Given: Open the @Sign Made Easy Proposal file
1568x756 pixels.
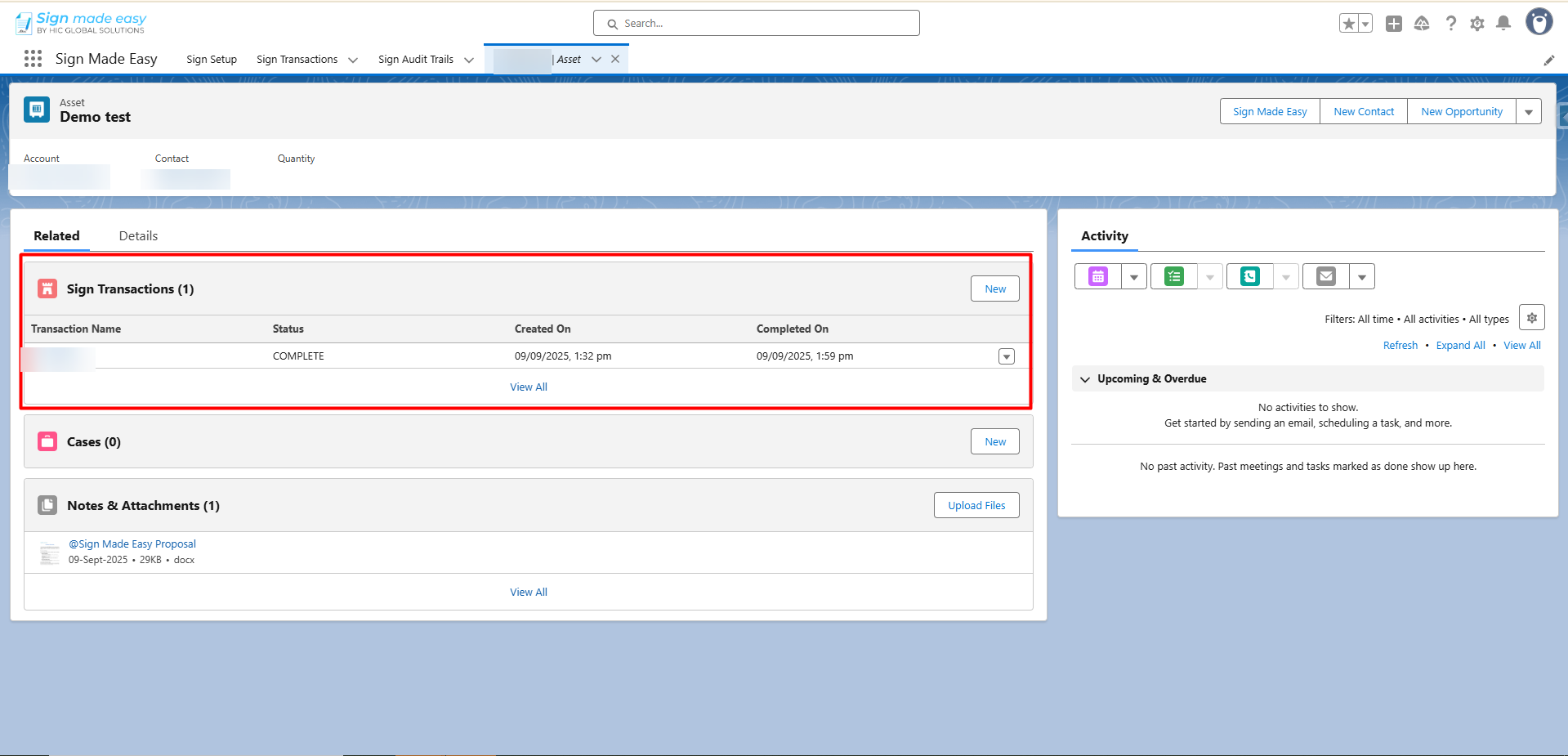Looking at the screenshot, I should tap(132, 544).
